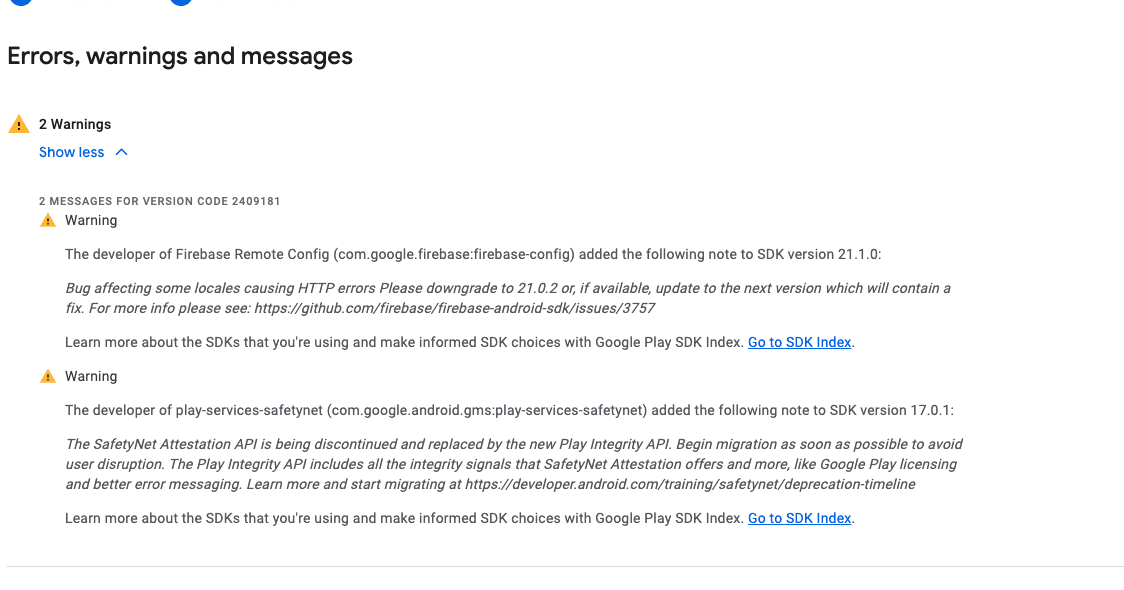Click the developer.android.com safetynet deprecation-timeline URL
Screen dimensions: 1124x590
point(690,484)
